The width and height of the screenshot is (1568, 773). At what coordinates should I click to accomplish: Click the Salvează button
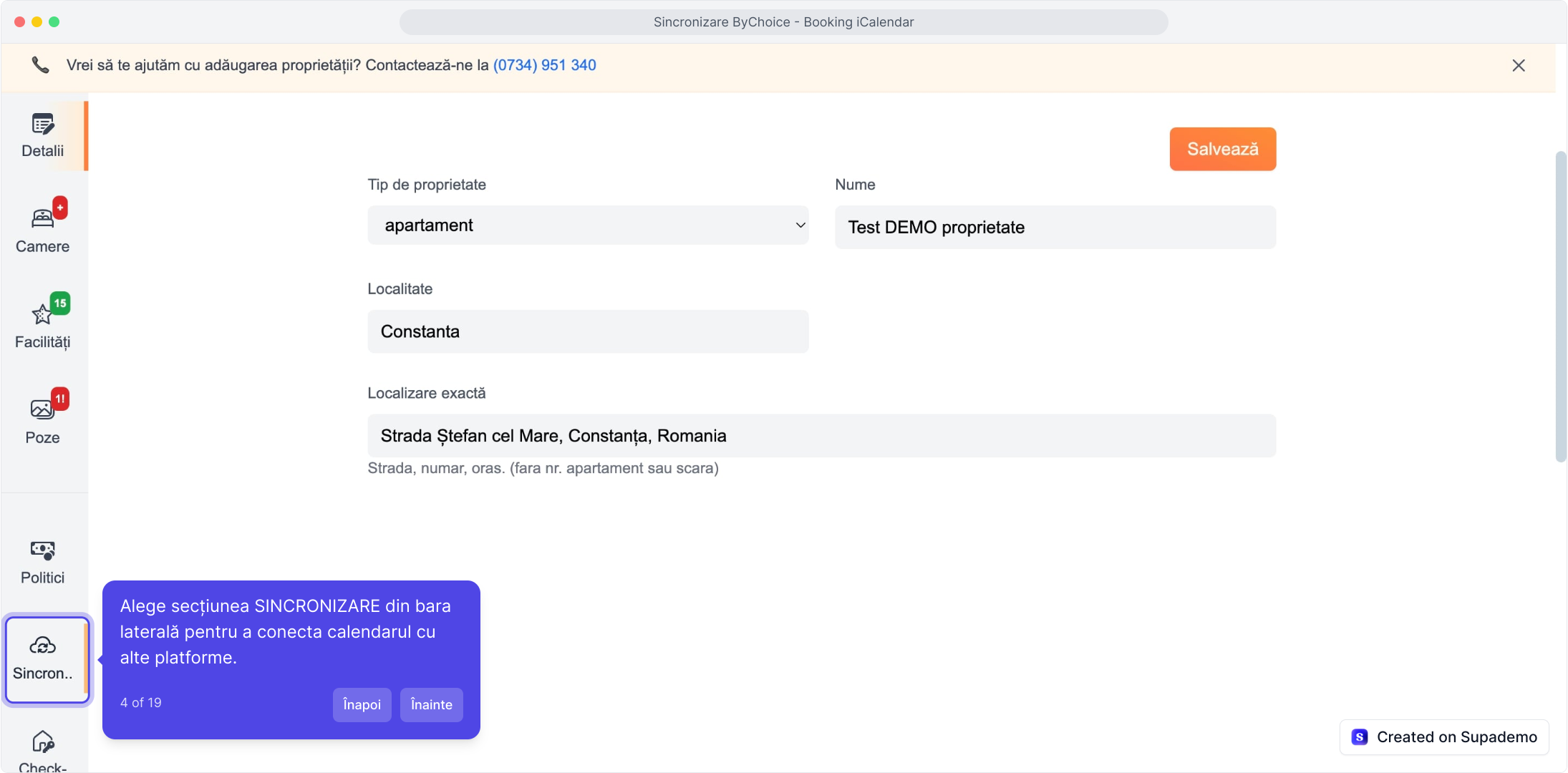pos(1223,149)
